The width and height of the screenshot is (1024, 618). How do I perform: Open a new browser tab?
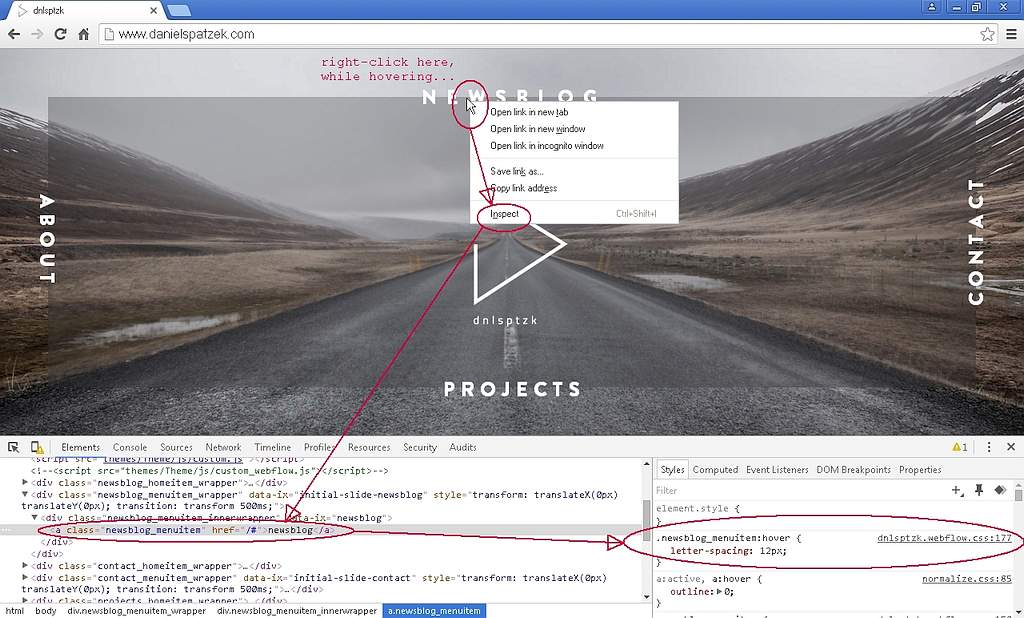coord(178,10)
